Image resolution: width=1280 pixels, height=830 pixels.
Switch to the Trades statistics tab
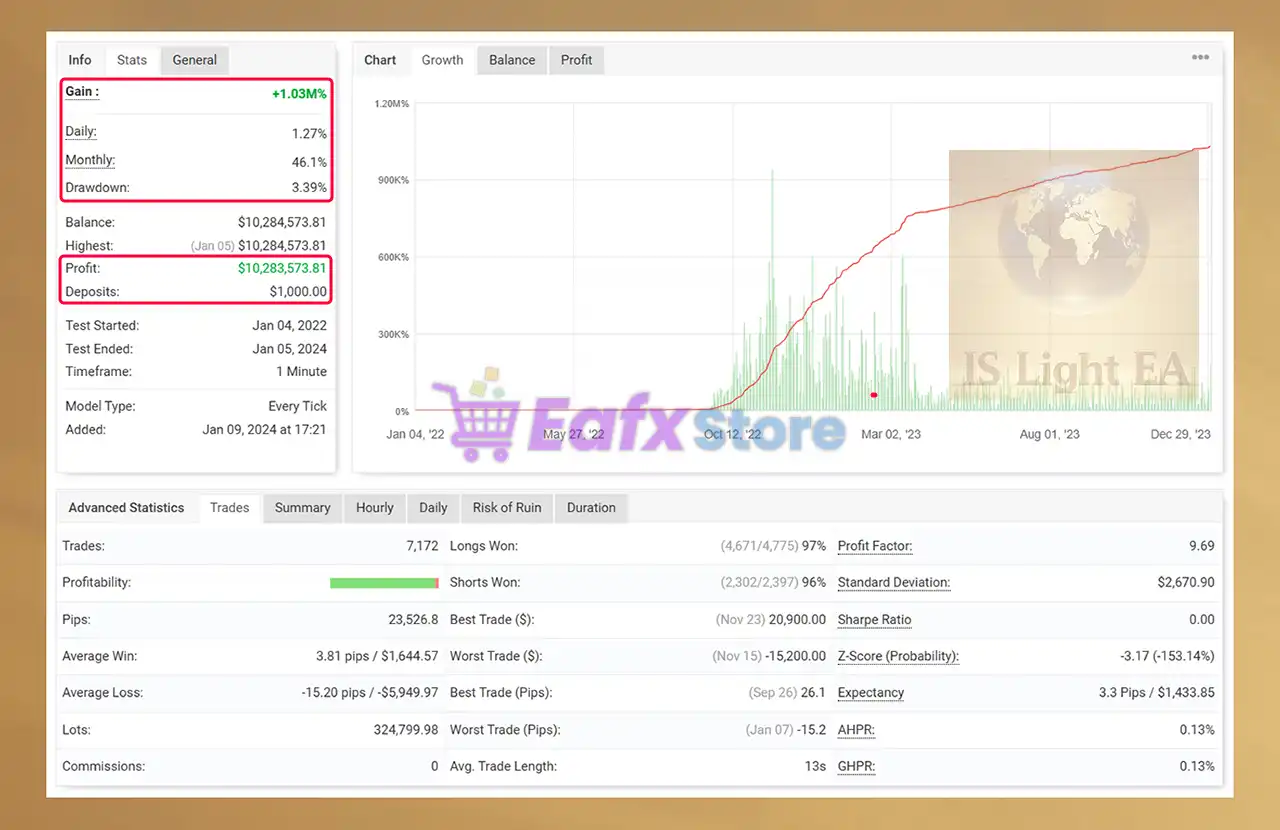[229, 508]
